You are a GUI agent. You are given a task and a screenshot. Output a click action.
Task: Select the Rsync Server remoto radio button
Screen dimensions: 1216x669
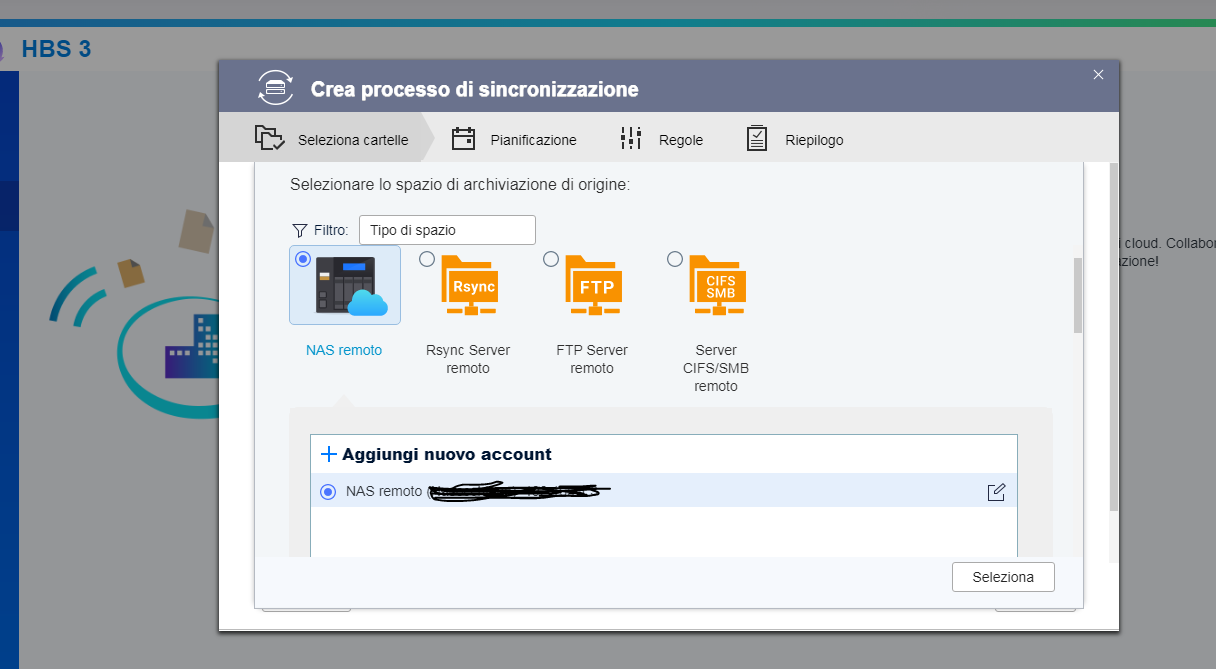click(427, 259)
